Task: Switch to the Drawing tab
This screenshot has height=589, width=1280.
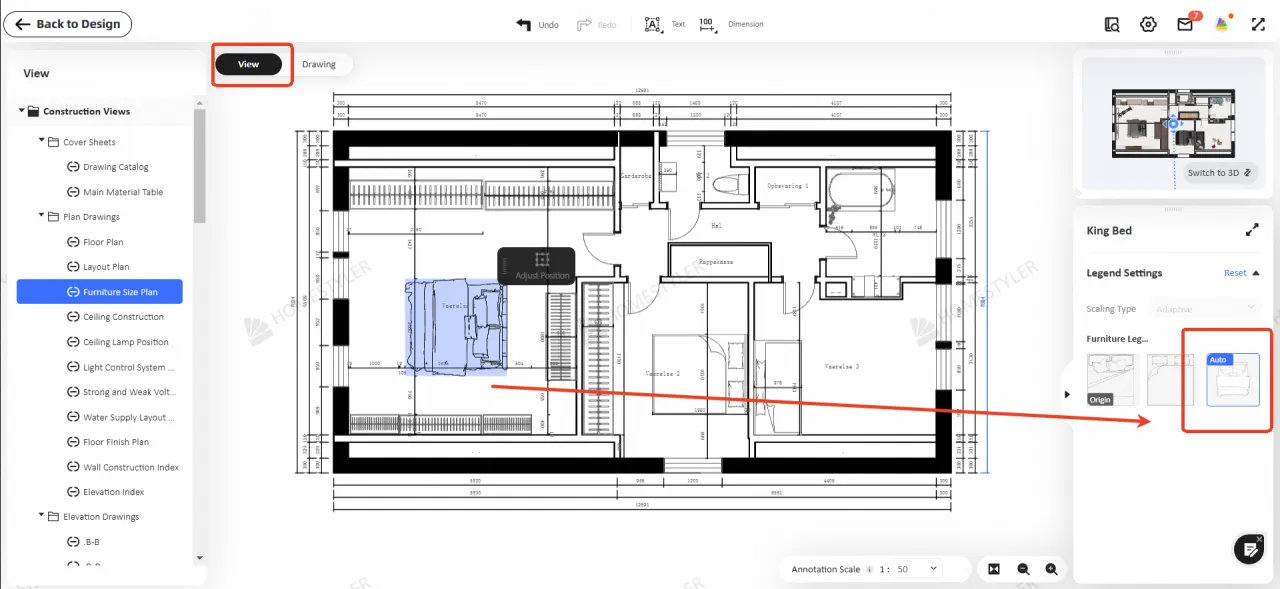Action: [x=319, y=64]
